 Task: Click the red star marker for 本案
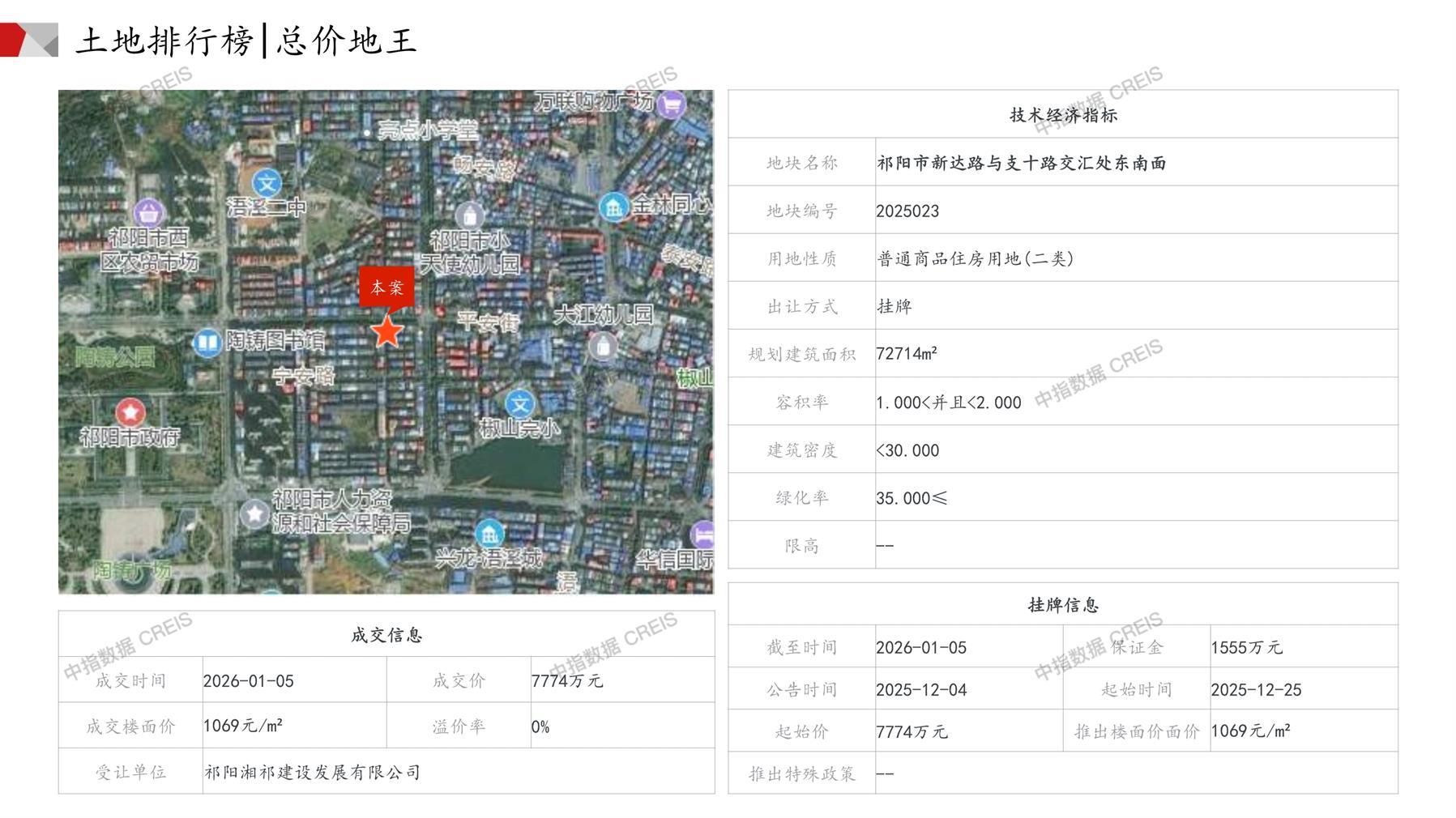[x=387, y=331]
